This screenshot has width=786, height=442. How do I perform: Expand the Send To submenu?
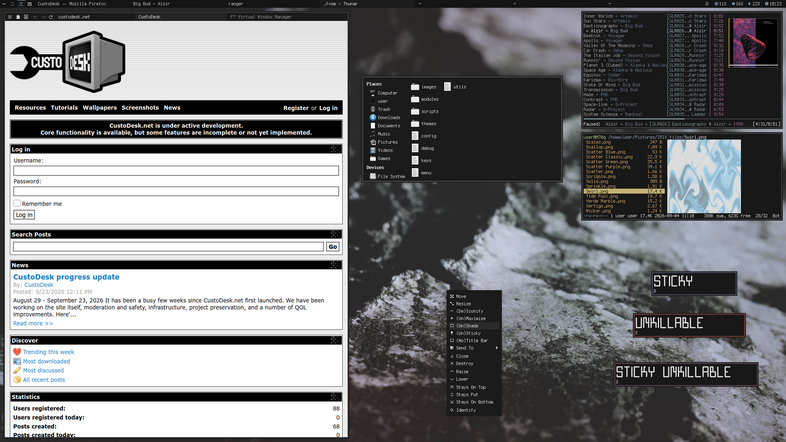click(x=474, y=348)
